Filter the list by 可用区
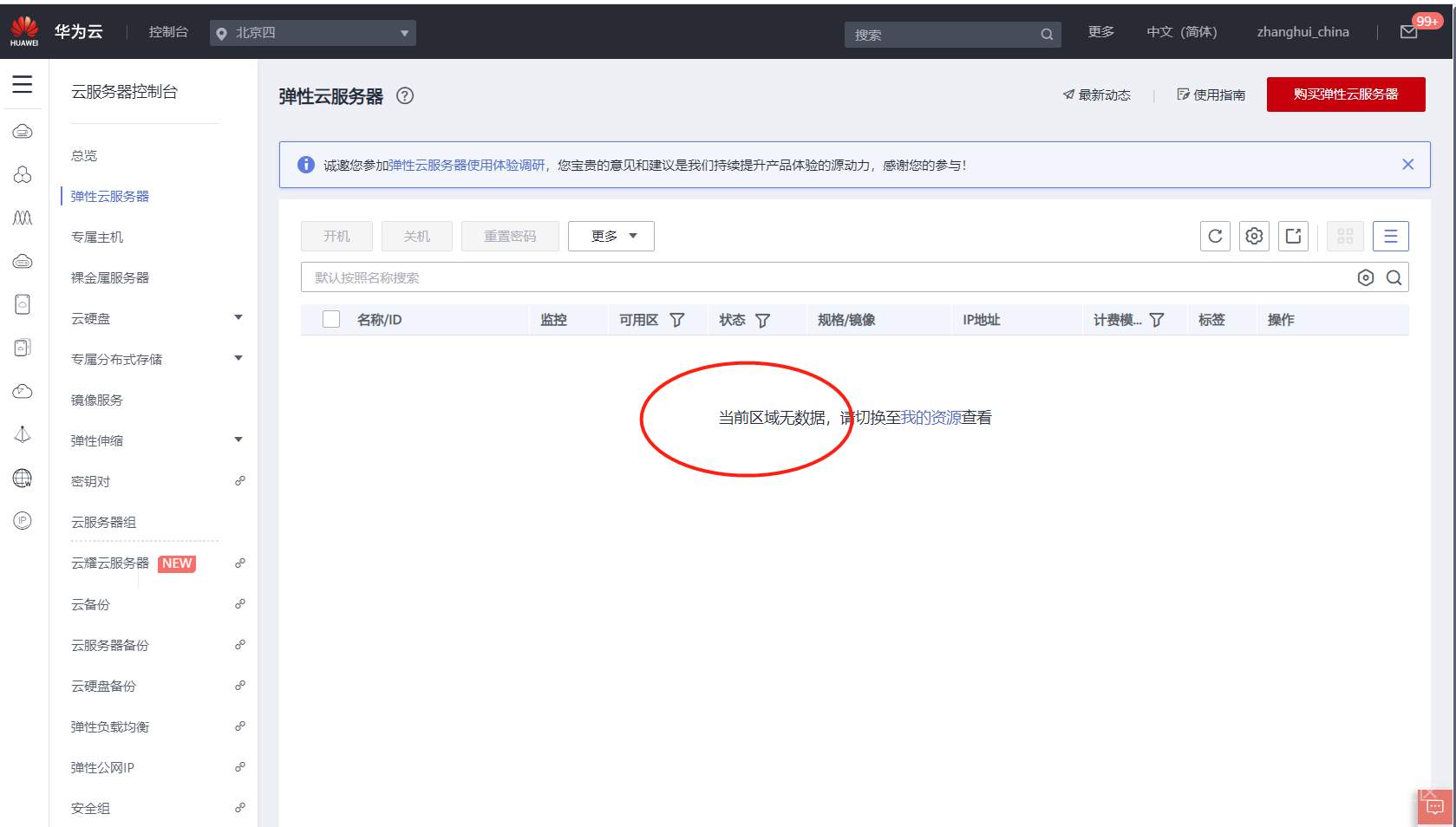The image size is (1456, 827). 677,320
